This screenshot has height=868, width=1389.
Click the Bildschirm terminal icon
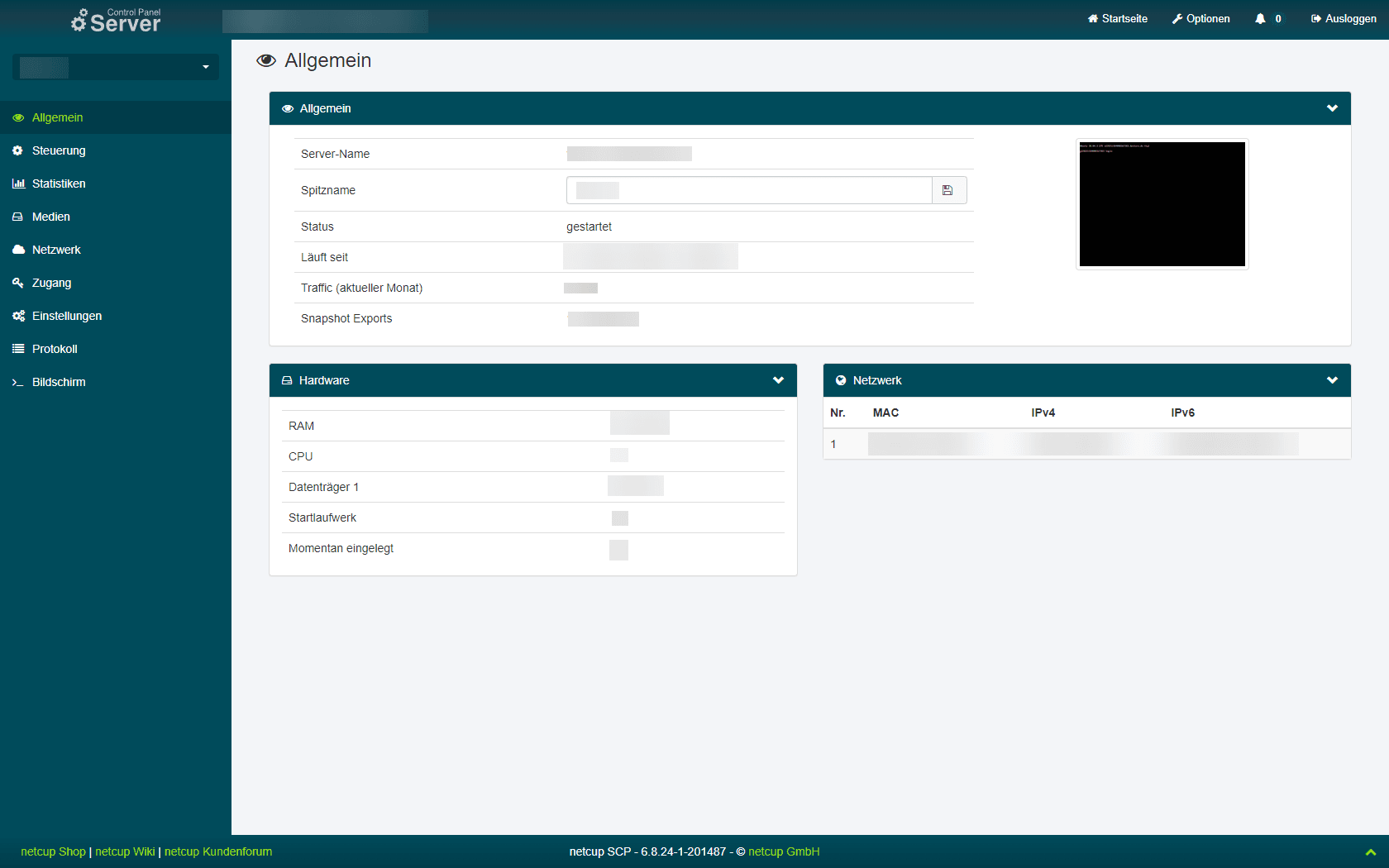(x=18, y=382)
